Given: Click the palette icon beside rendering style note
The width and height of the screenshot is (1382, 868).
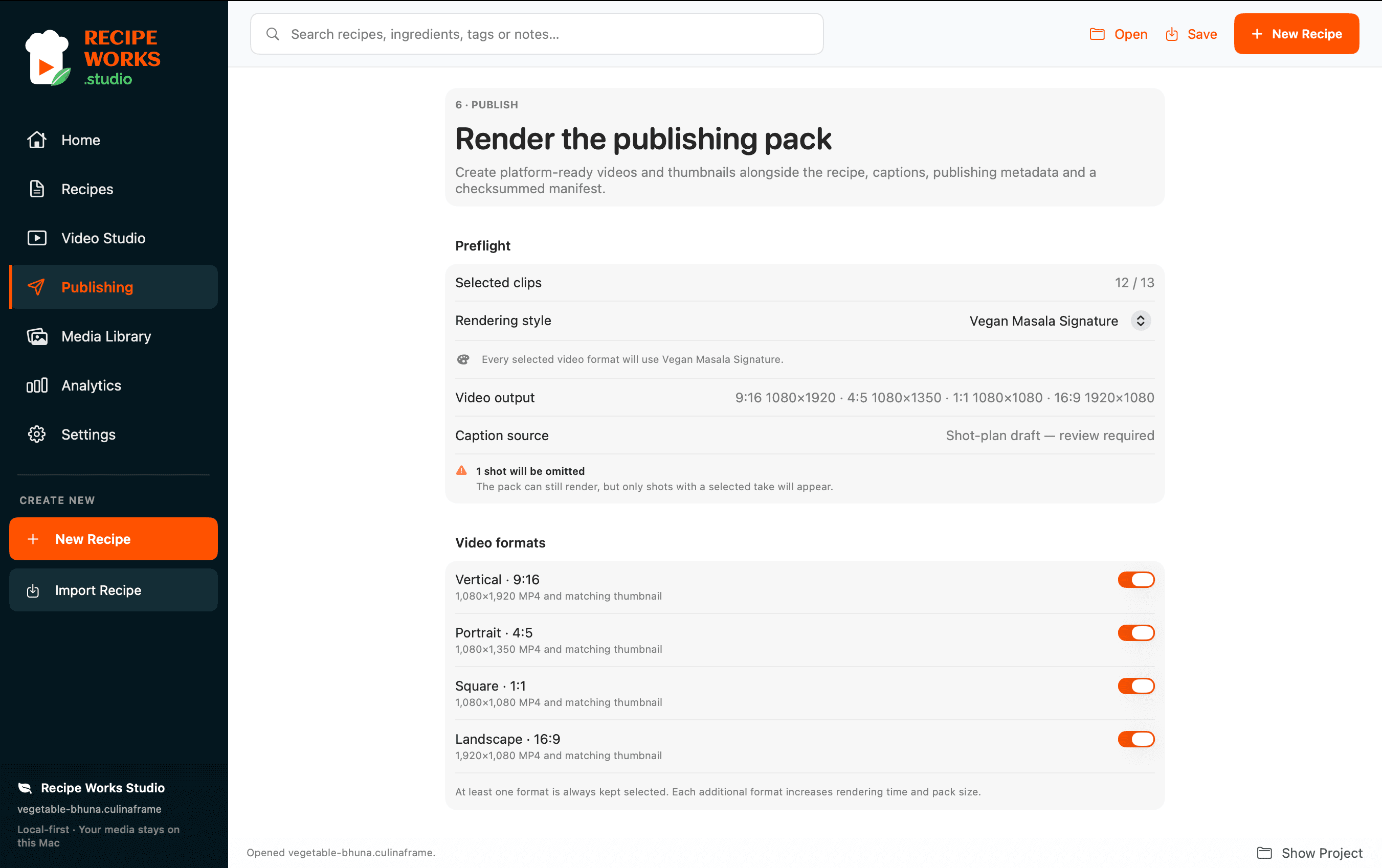Looking at the screenshot, I should [462, 359].
